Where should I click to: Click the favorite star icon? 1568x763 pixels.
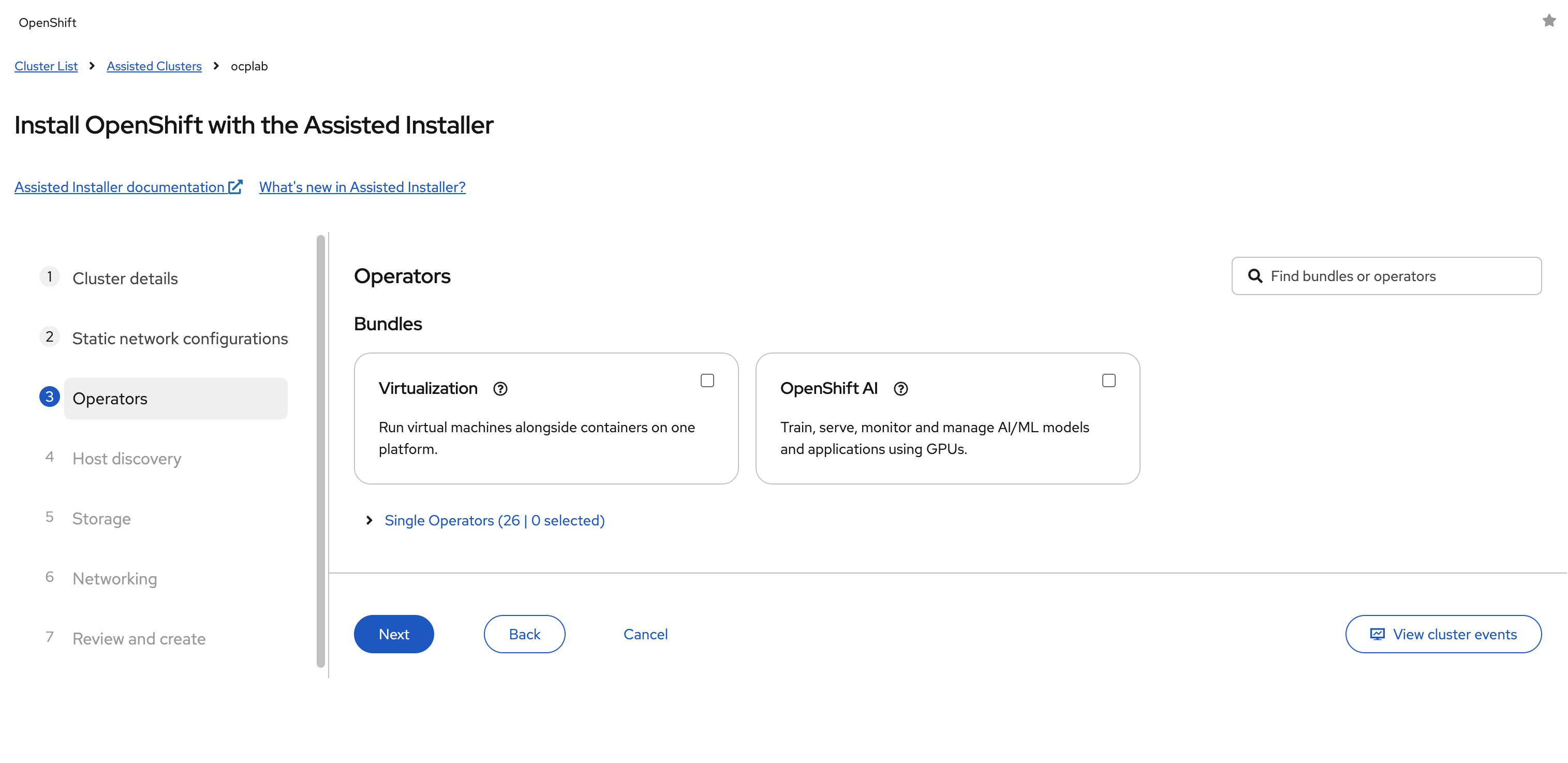point(1548,21)
